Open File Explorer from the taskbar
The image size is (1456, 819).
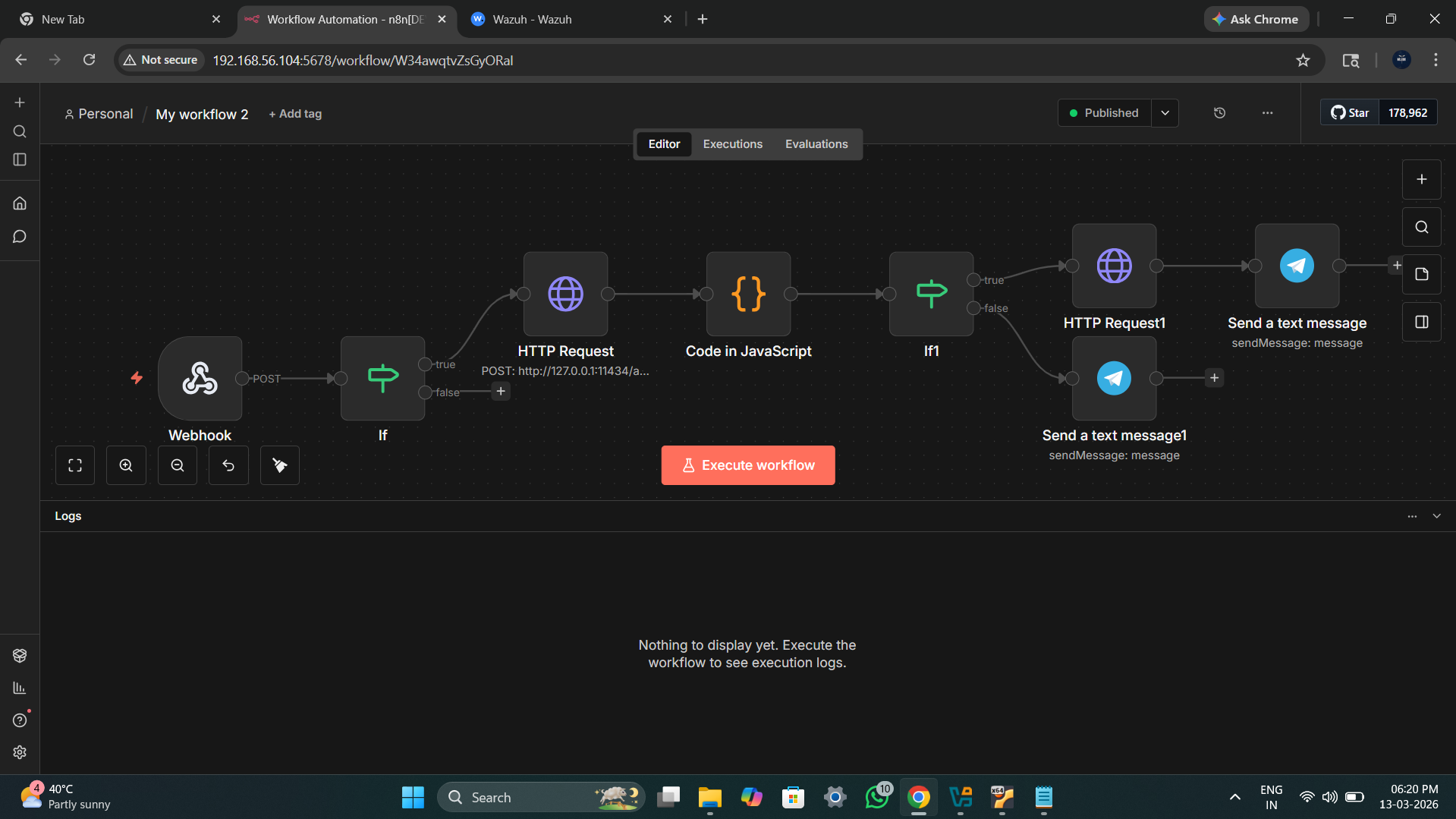click(x=709, y=797)
